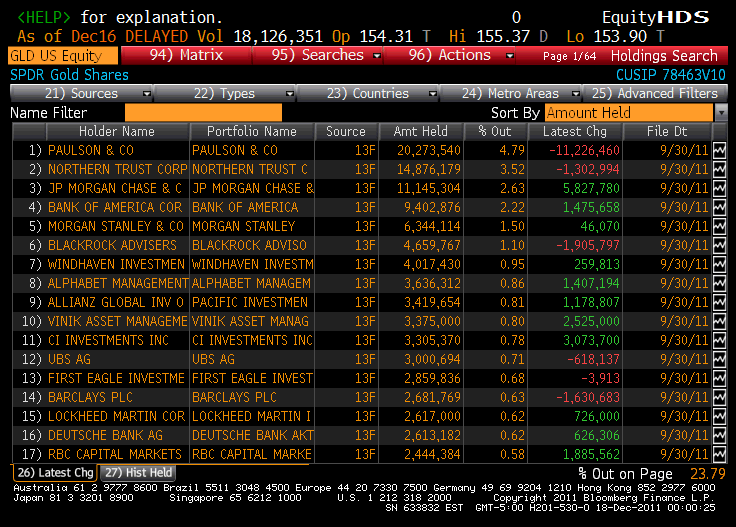Screen dimensions: 736x527
Task: Click the <HELP> for explanation text
Action: (x=120, y=17)
